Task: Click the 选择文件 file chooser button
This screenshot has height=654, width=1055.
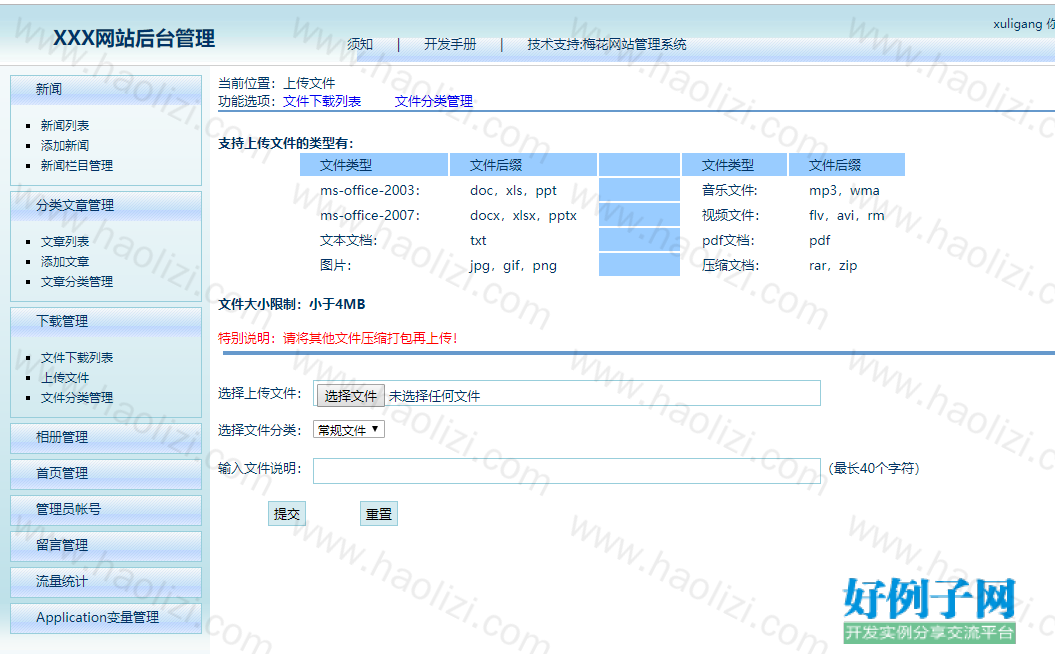Action: pos(350,396)
